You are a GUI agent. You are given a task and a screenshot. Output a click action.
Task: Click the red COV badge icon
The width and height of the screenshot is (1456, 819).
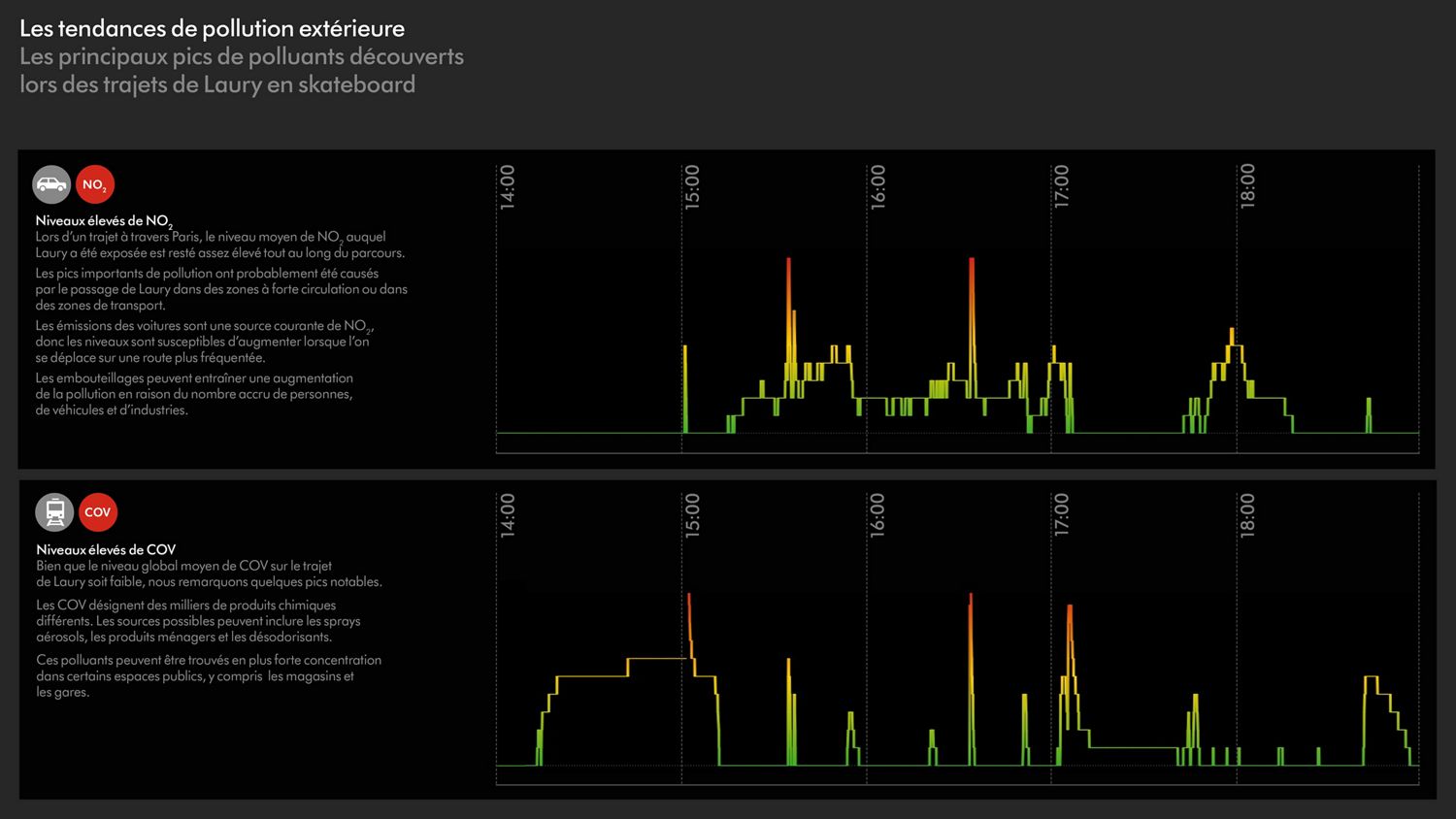coord(97,512)
